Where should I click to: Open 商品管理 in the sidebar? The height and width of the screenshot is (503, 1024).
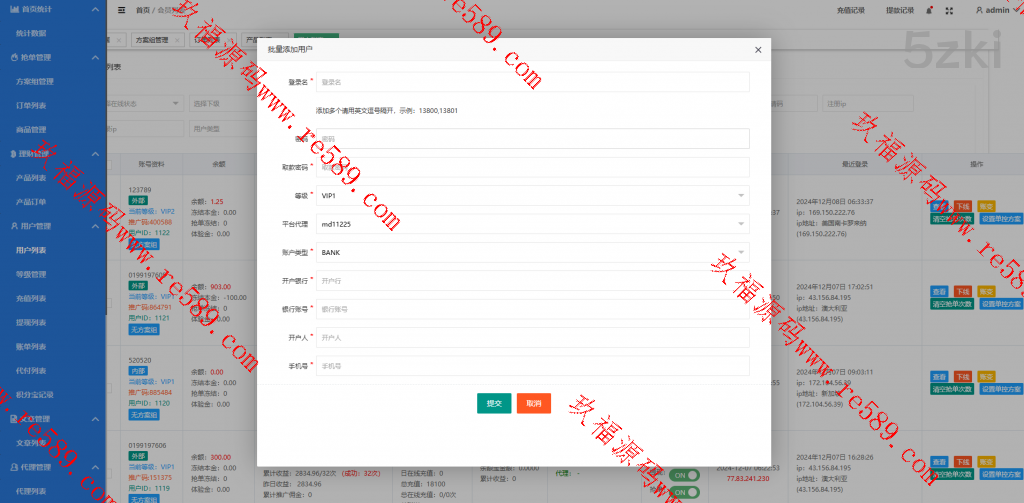point(31,129)
